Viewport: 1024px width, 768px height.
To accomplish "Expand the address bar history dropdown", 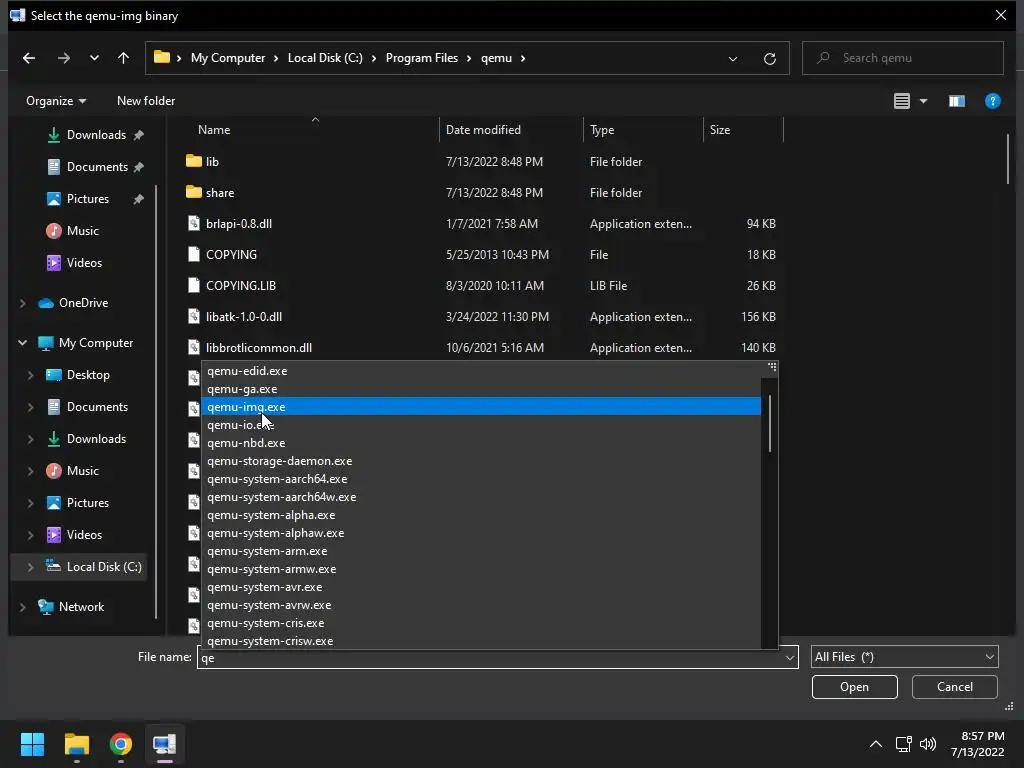I will point(733,59).
